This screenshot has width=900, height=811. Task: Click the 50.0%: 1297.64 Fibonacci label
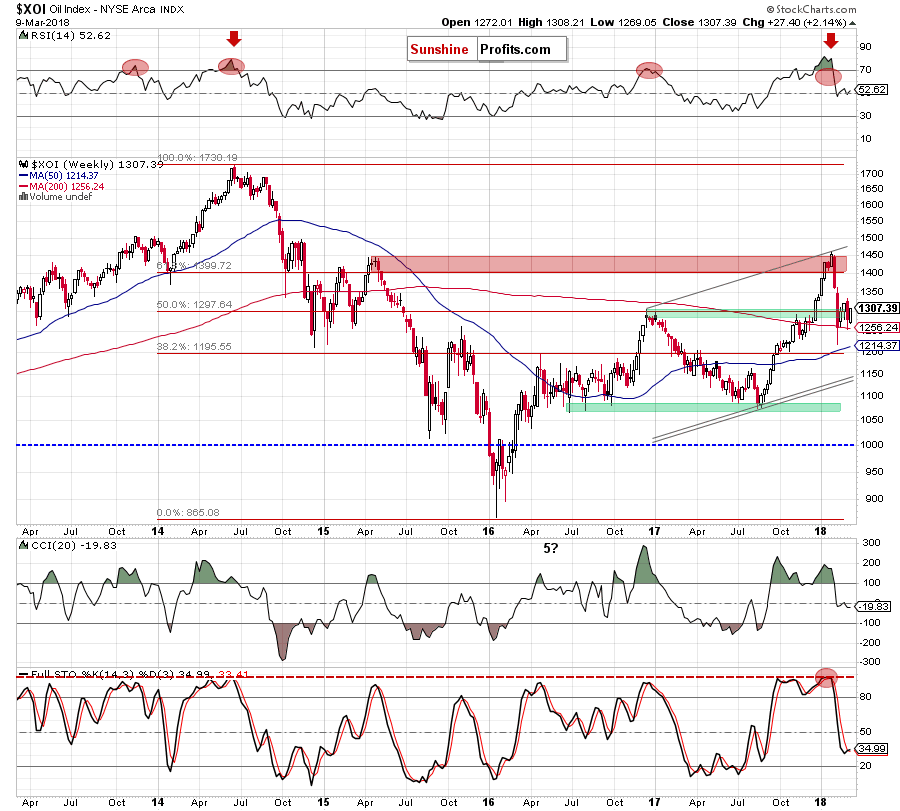tap(195, 304)
